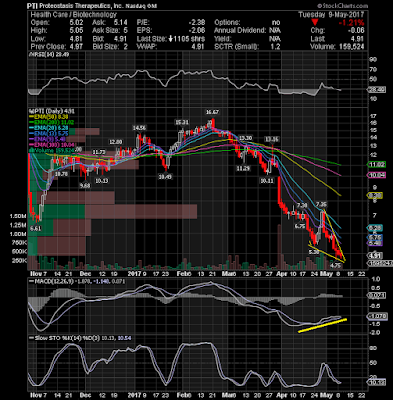The image size is (393, 400).
Task: Click the Last Size 1105 shrs entry
Action: pos(170,39)
